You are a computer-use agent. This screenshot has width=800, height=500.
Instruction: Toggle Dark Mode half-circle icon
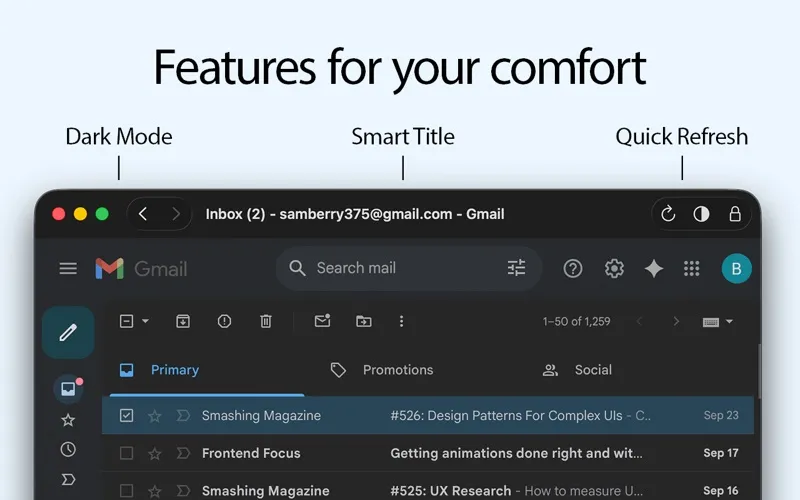click(x=701, y=214)
